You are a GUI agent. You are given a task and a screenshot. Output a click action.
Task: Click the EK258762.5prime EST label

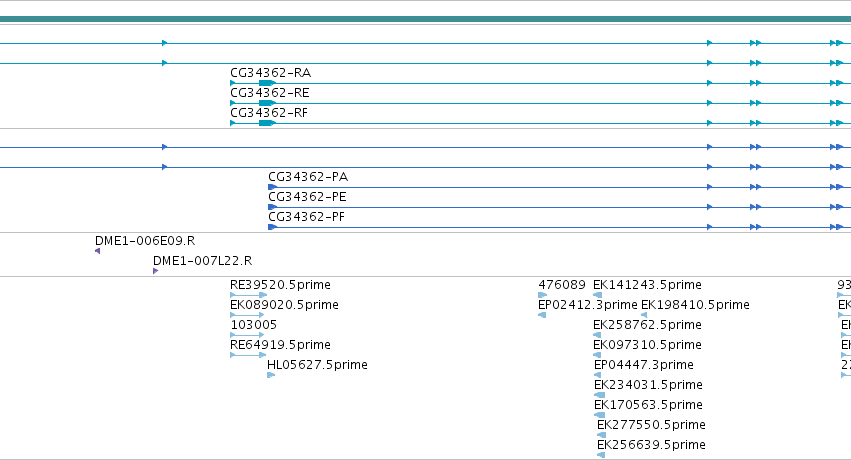pos(647,325)
